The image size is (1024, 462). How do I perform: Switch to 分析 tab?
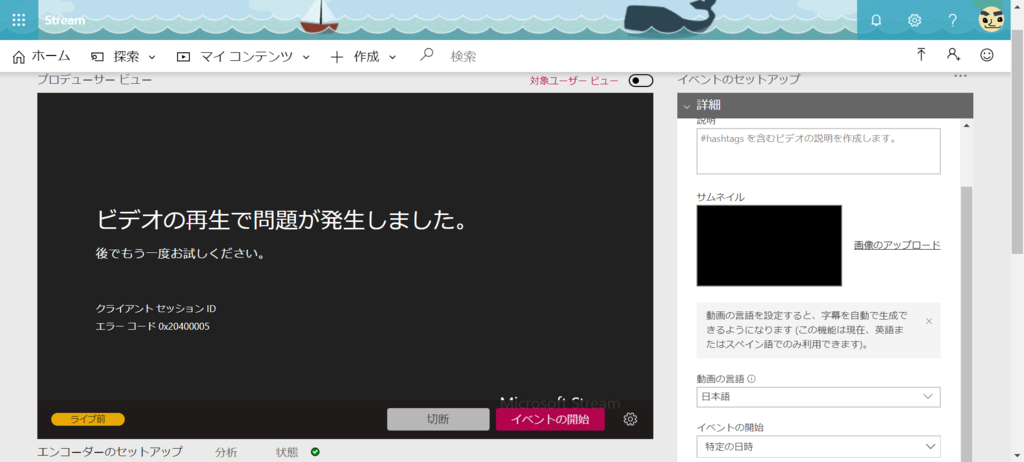pyautogui.click(x=226, y=452)
